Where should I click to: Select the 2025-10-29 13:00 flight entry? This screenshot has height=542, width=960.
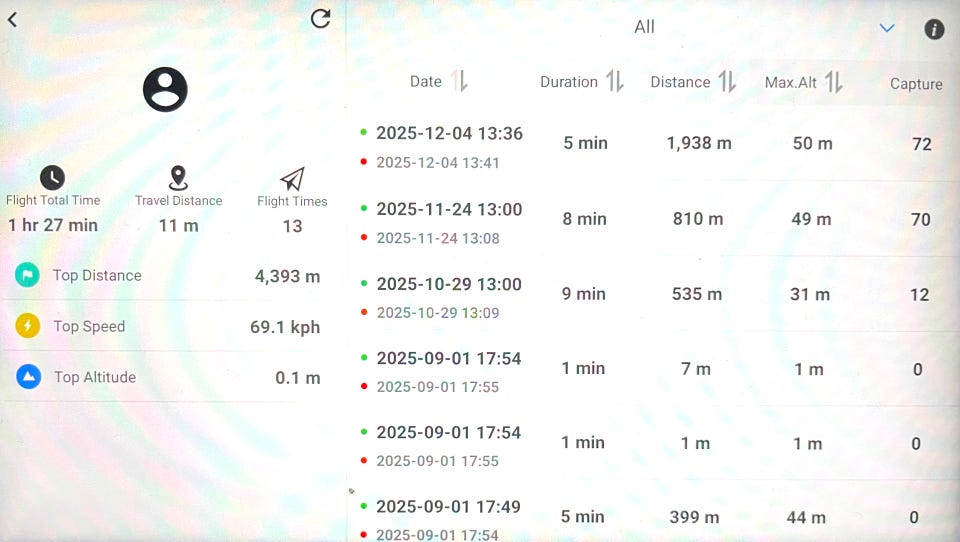(449, 285)
